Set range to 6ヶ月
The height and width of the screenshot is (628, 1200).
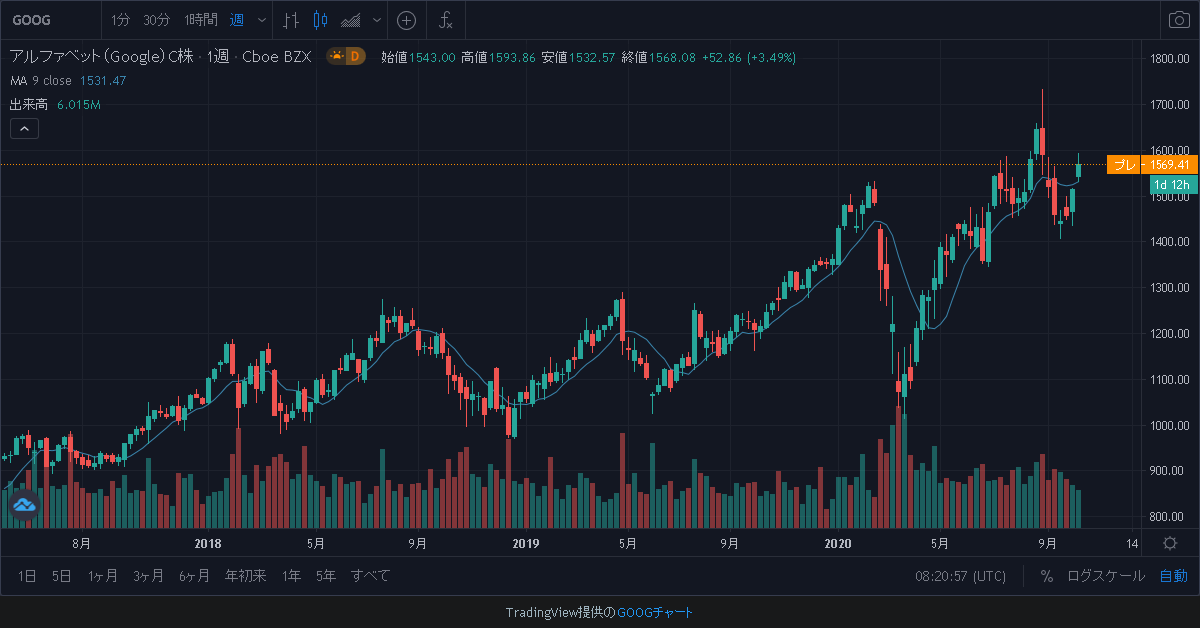[194, 576]
